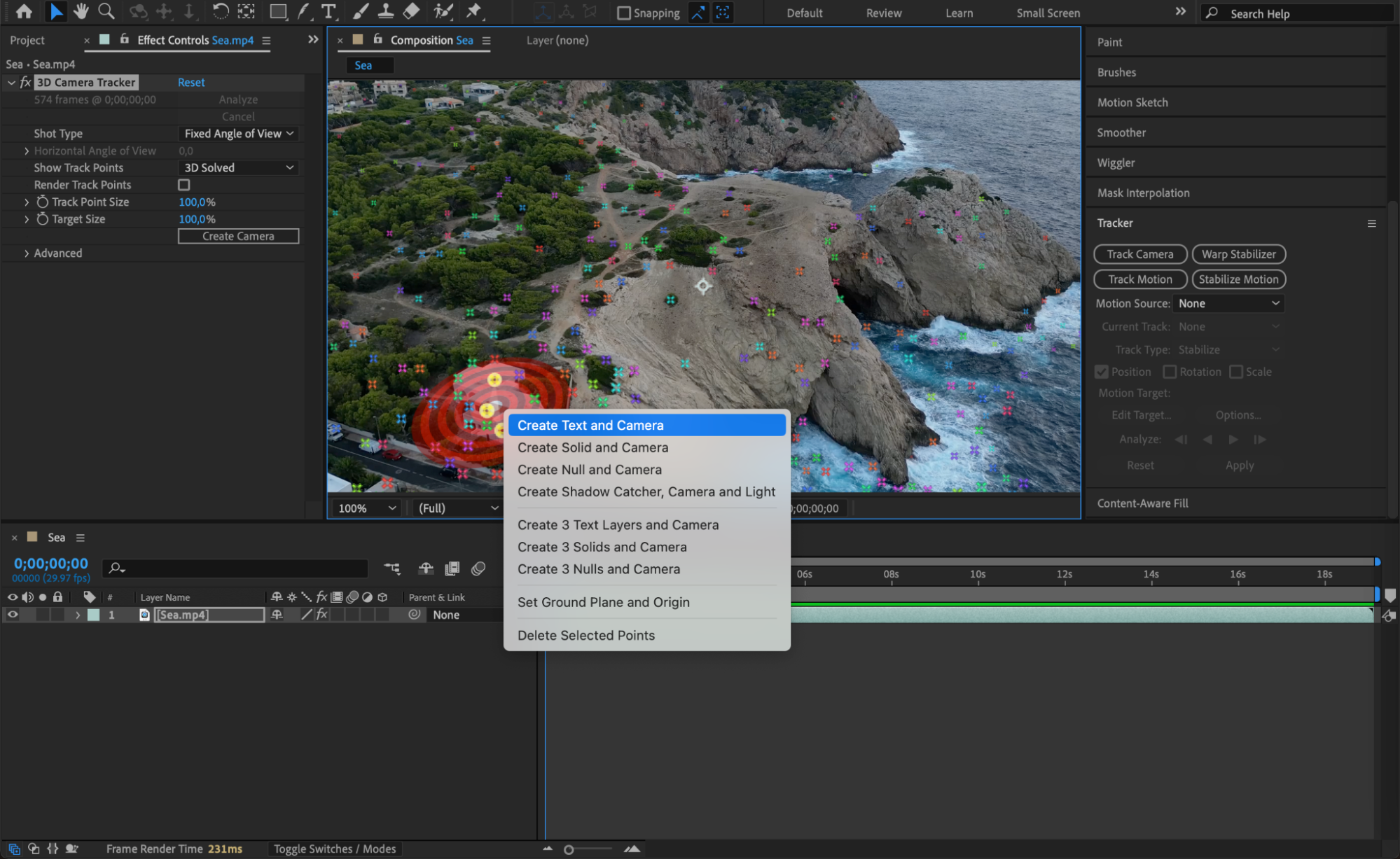Select the Pen tool
This screenshot has height=859, width=1400.
(x=303, y=11)
